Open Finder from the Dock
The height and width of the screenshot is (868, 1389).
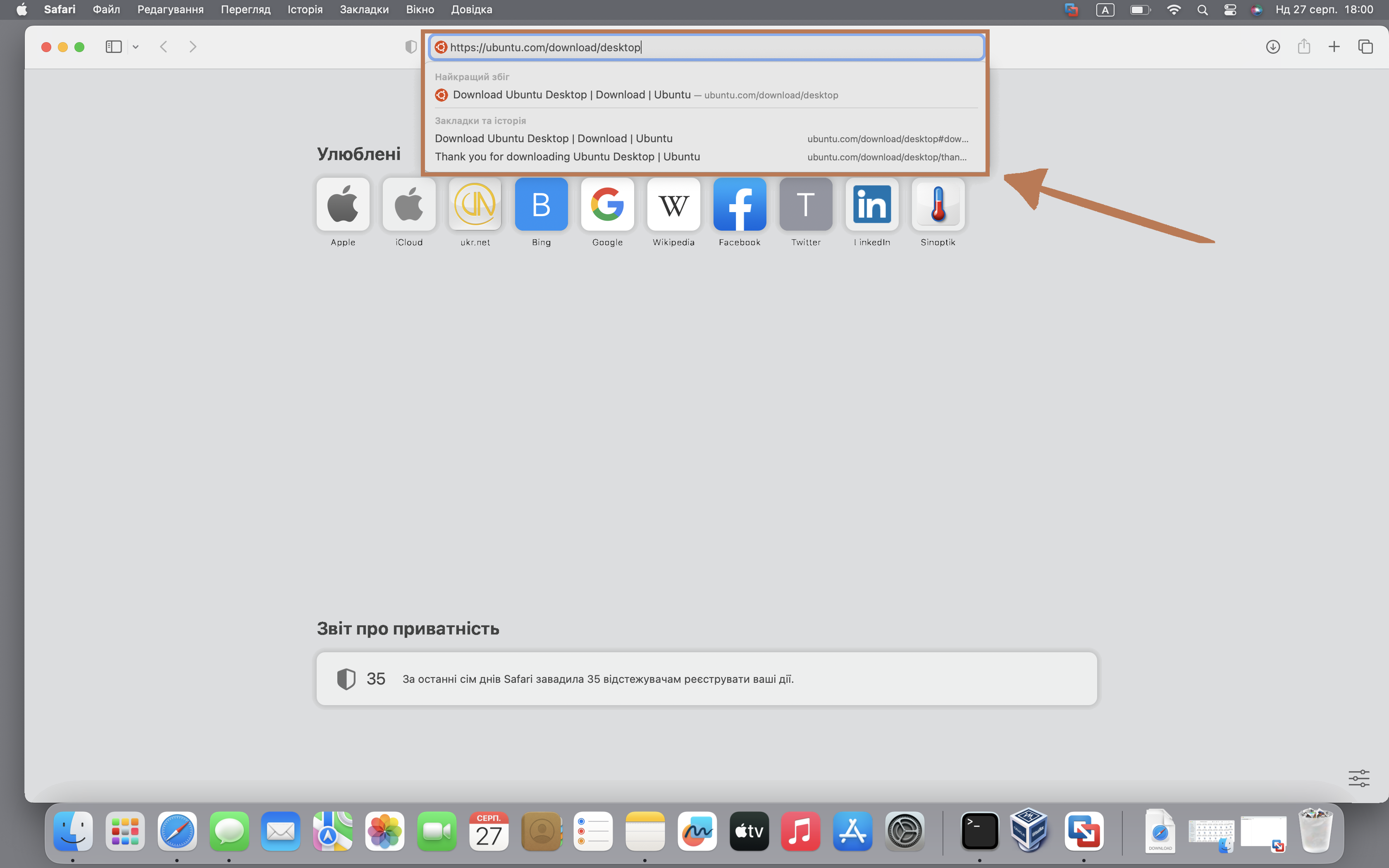(x=73, y=831)
